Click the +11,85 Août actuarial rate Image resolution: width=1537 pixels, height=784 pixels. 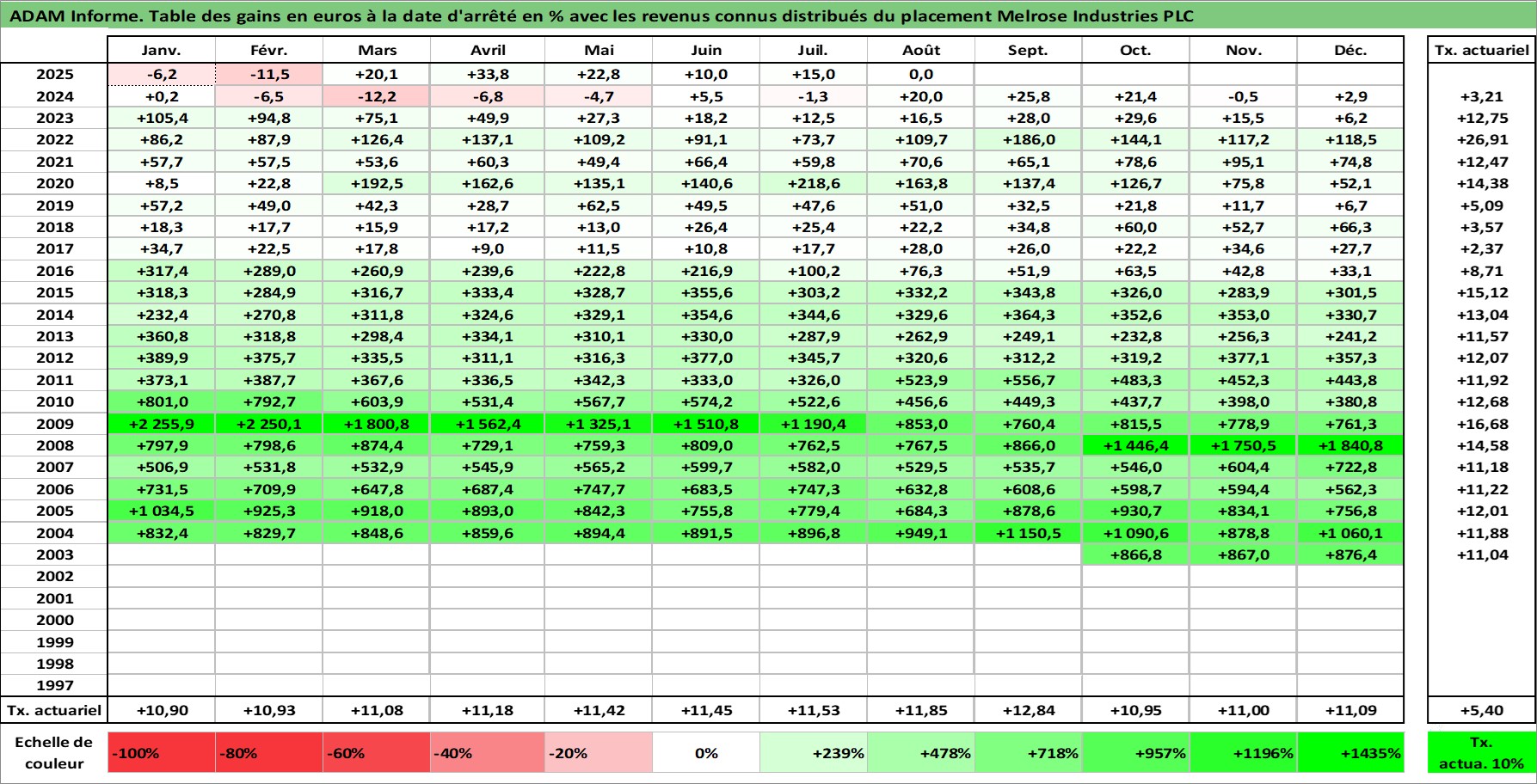pyautogui.click(x=921, y=710)
